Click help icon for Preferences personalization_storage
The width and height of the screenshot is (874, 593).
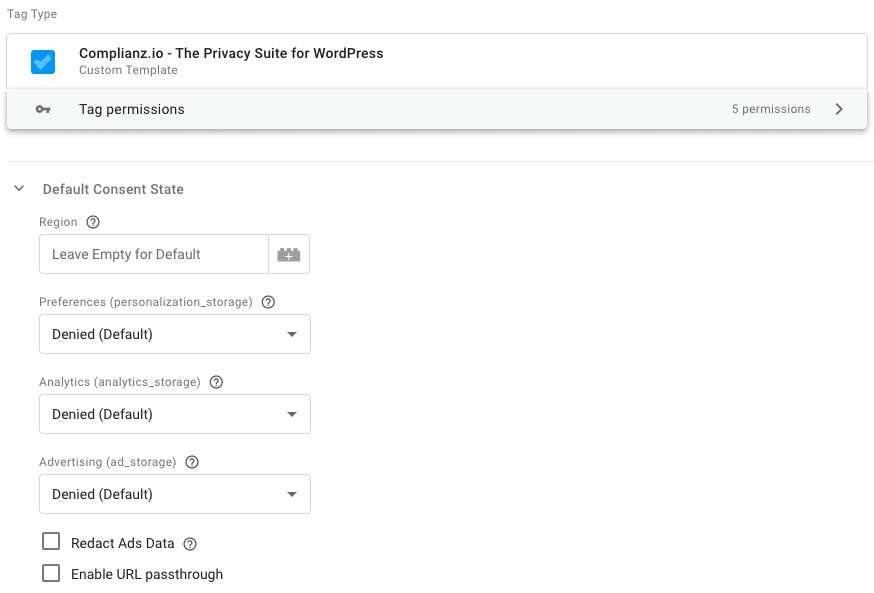click(268, 302)
